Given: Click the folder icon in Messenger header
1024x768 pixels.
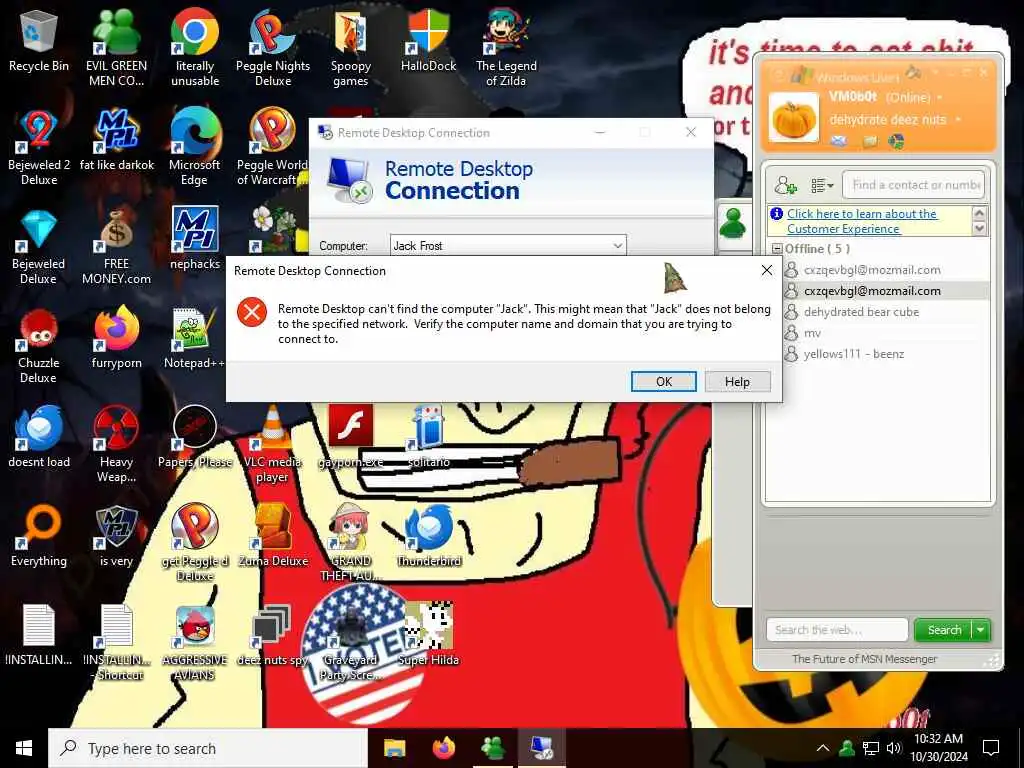Looking at the screenshot, I should [870, 141].
